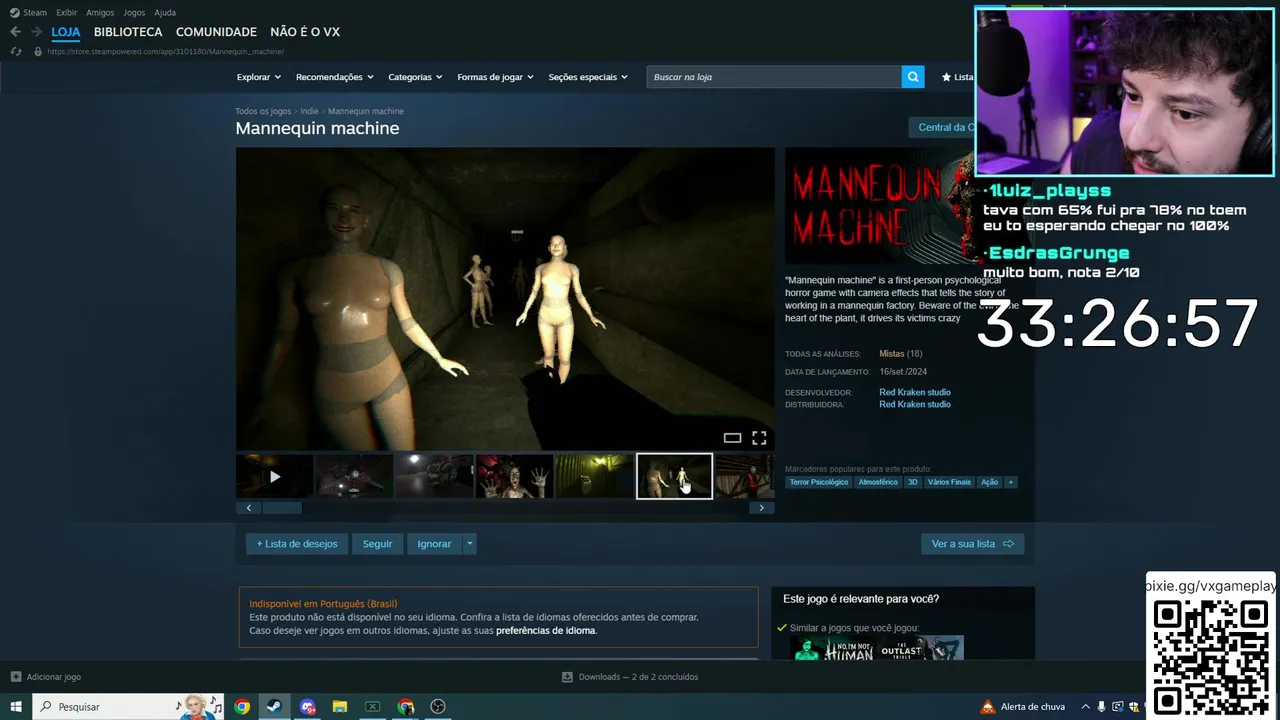Open Red Kraken studio distributor link
The width and height of the screenshot is (1280, 720).
pos(915,405)
